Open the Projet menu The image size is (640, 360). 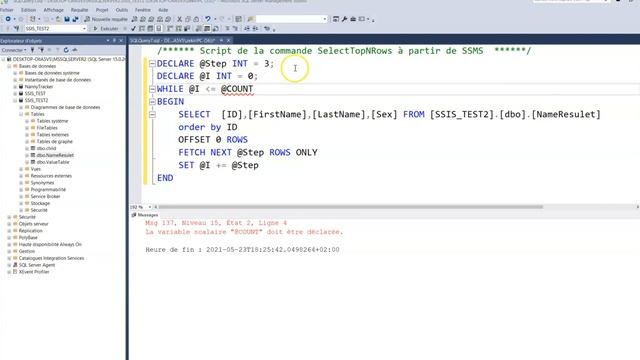tap(102, 10)
